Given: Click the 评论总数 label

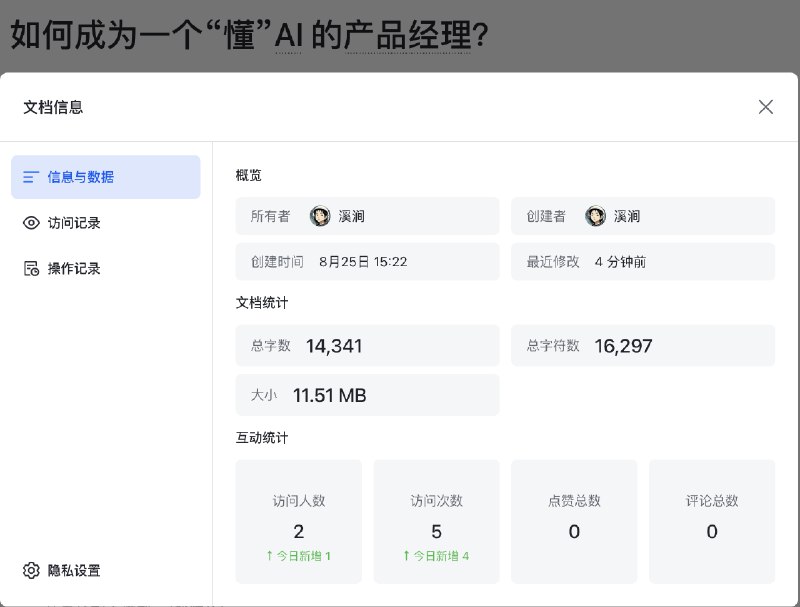Looking at the screenshot, I should click(712, 501).
